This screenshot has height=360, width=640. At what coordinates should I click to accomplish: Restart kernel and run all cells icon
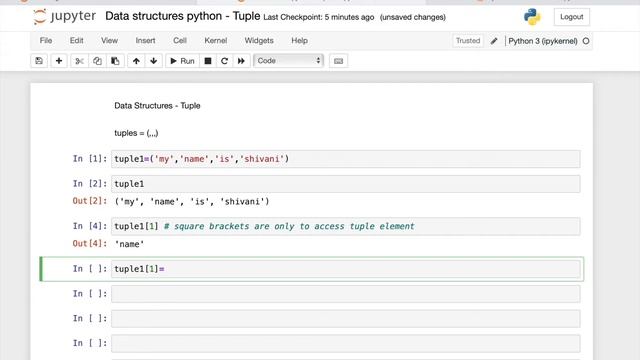click(x=241, y=61)
